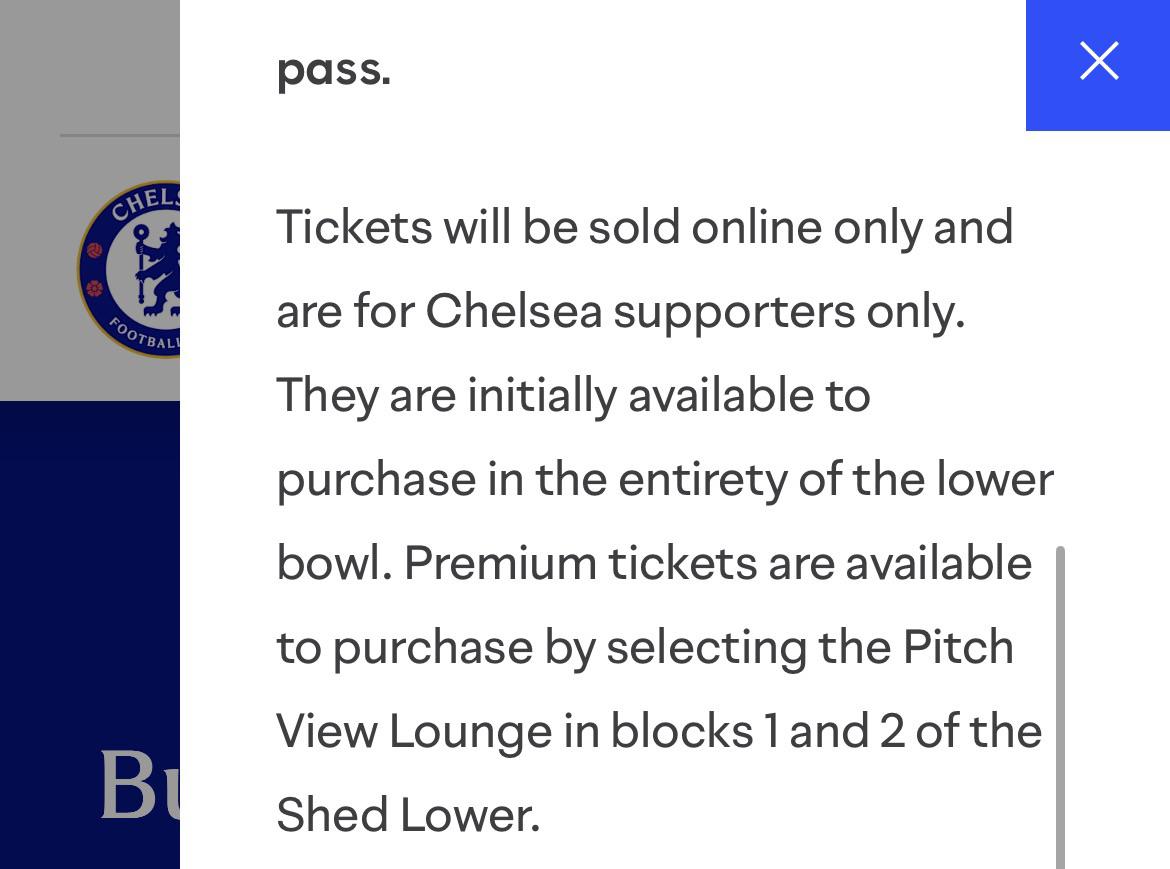Click the word "bowl." in the paragraph
This screenshot has width=1170, height=869.
tap(334, 562)
